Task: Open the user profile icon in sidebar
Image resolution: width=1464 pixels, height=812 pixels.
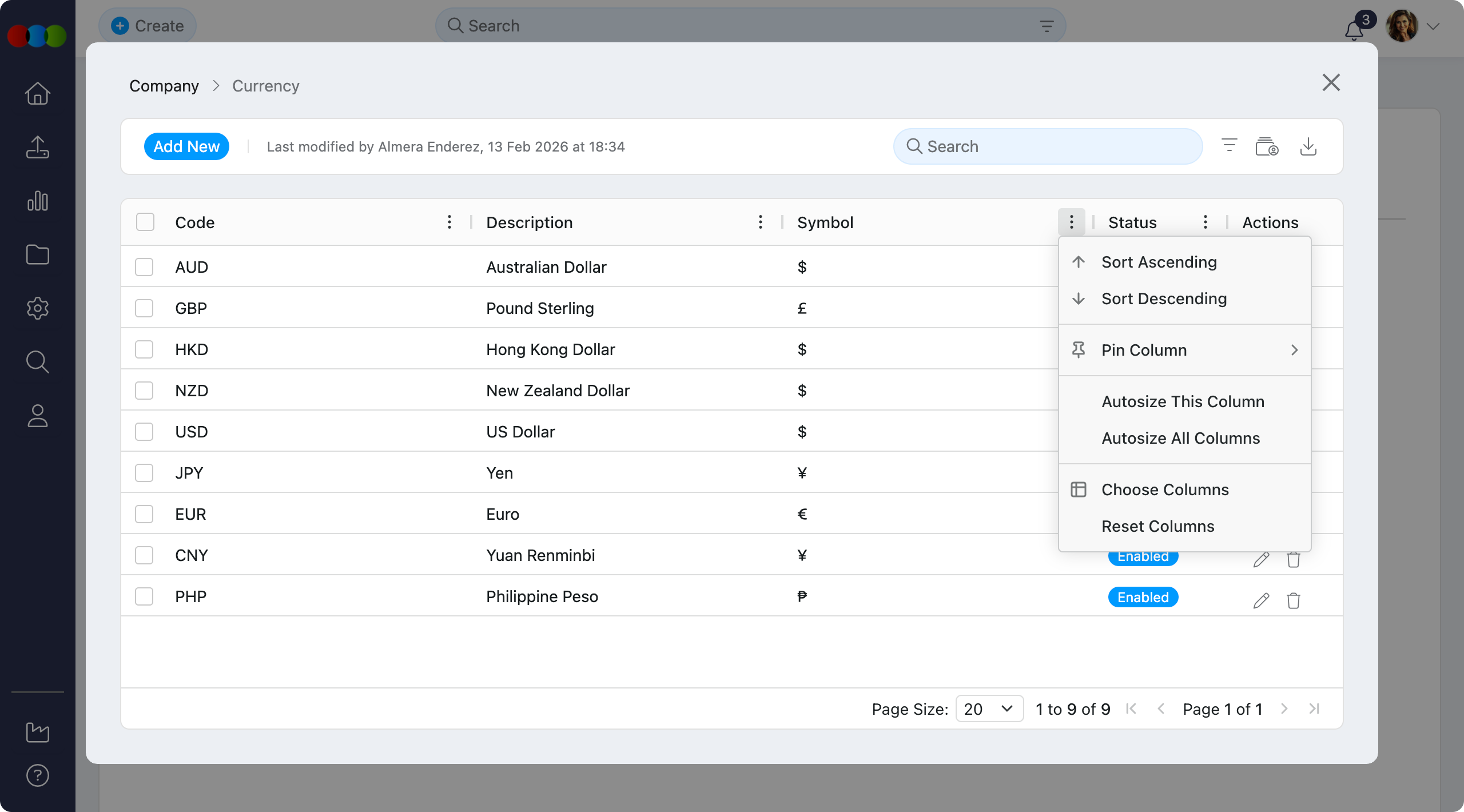Action: [38, 416]
